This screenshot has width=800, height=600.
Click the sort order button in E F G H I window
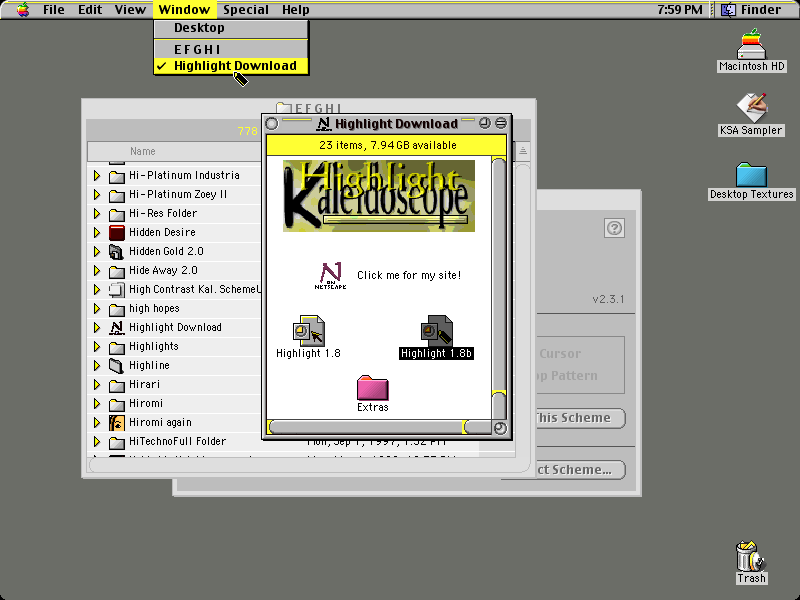[x=522, y=151]
